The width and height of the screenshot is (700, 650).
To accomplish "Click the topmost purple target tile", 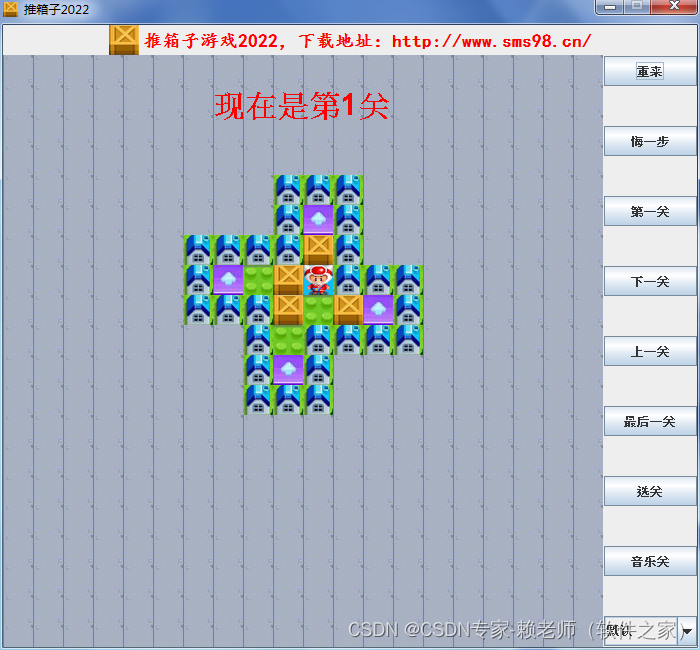I will 318,220.
